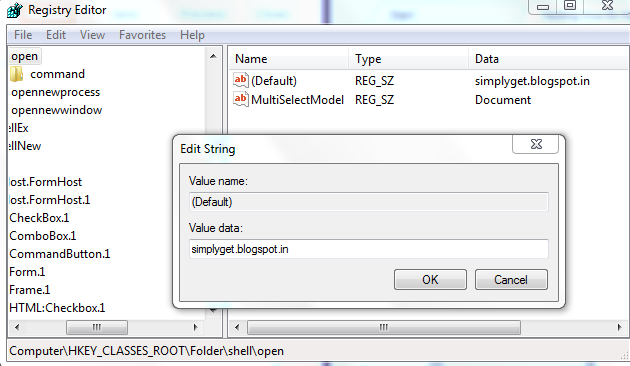
Task: Open the View menu
Action: pyautogui.click(x=92, y=35)
